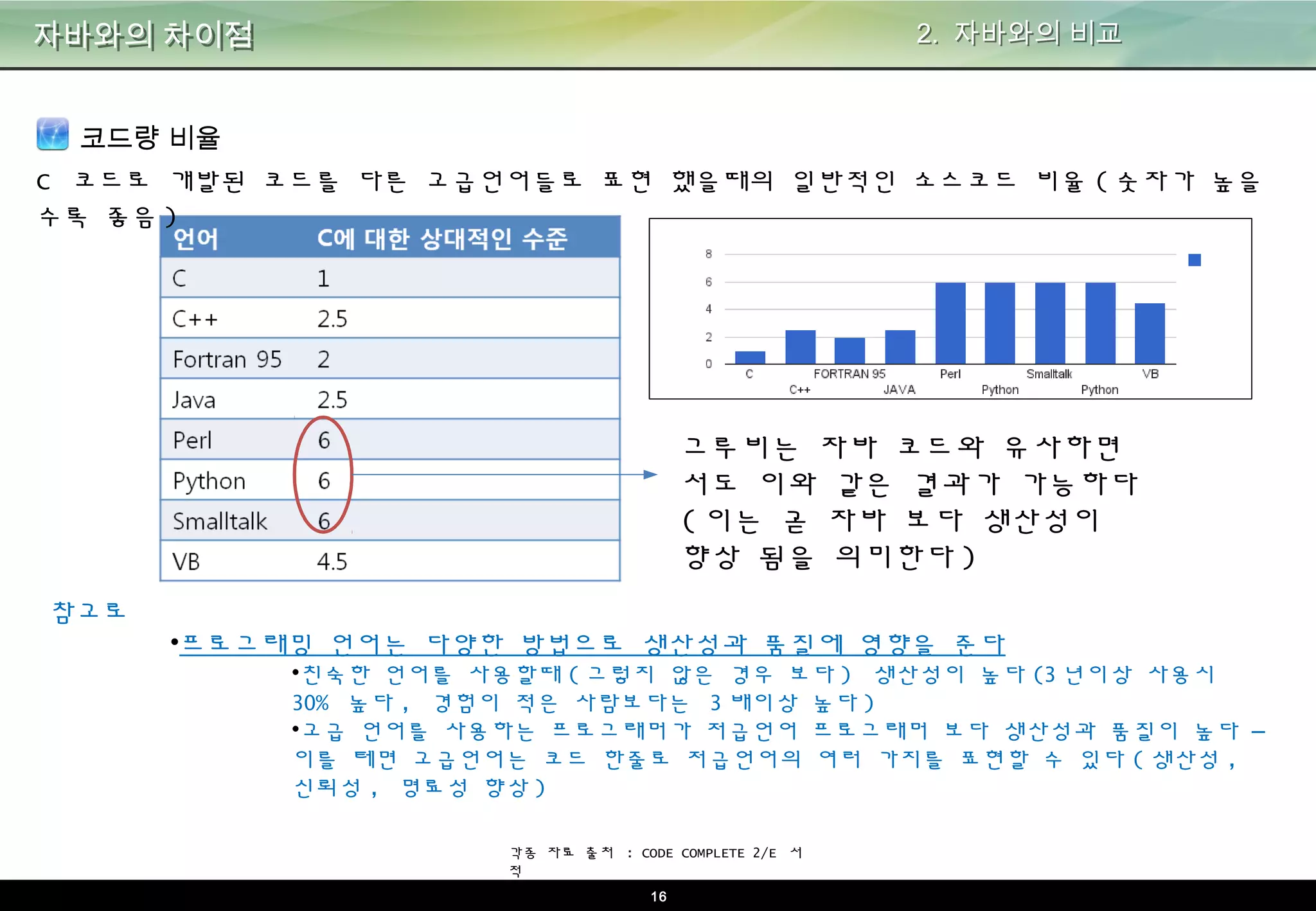Select the slide title 자바와의 차이점

click(x=145, y=35)
